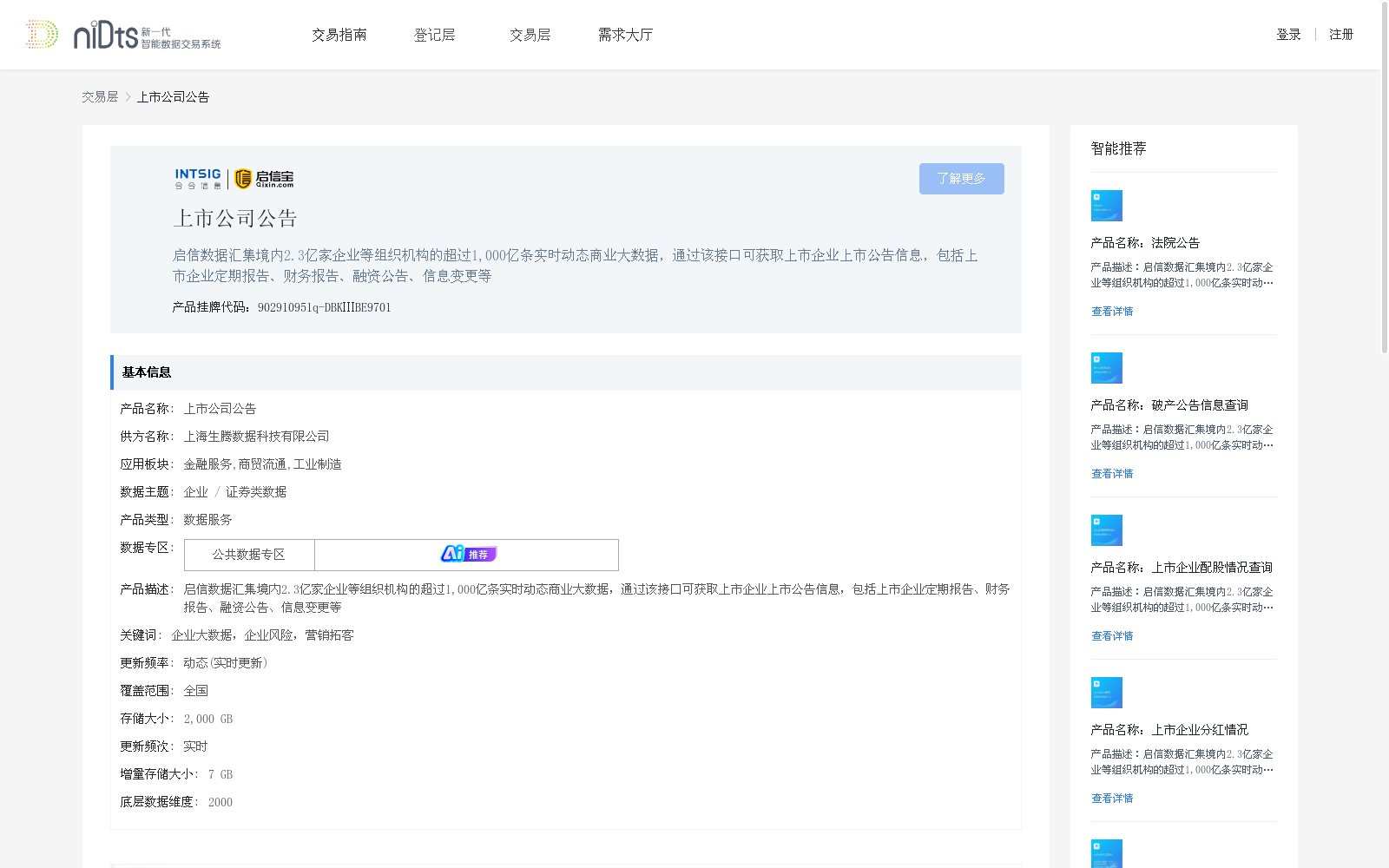Click the 金融服务,商贸流通,工业制造 value

pos(262,464)
